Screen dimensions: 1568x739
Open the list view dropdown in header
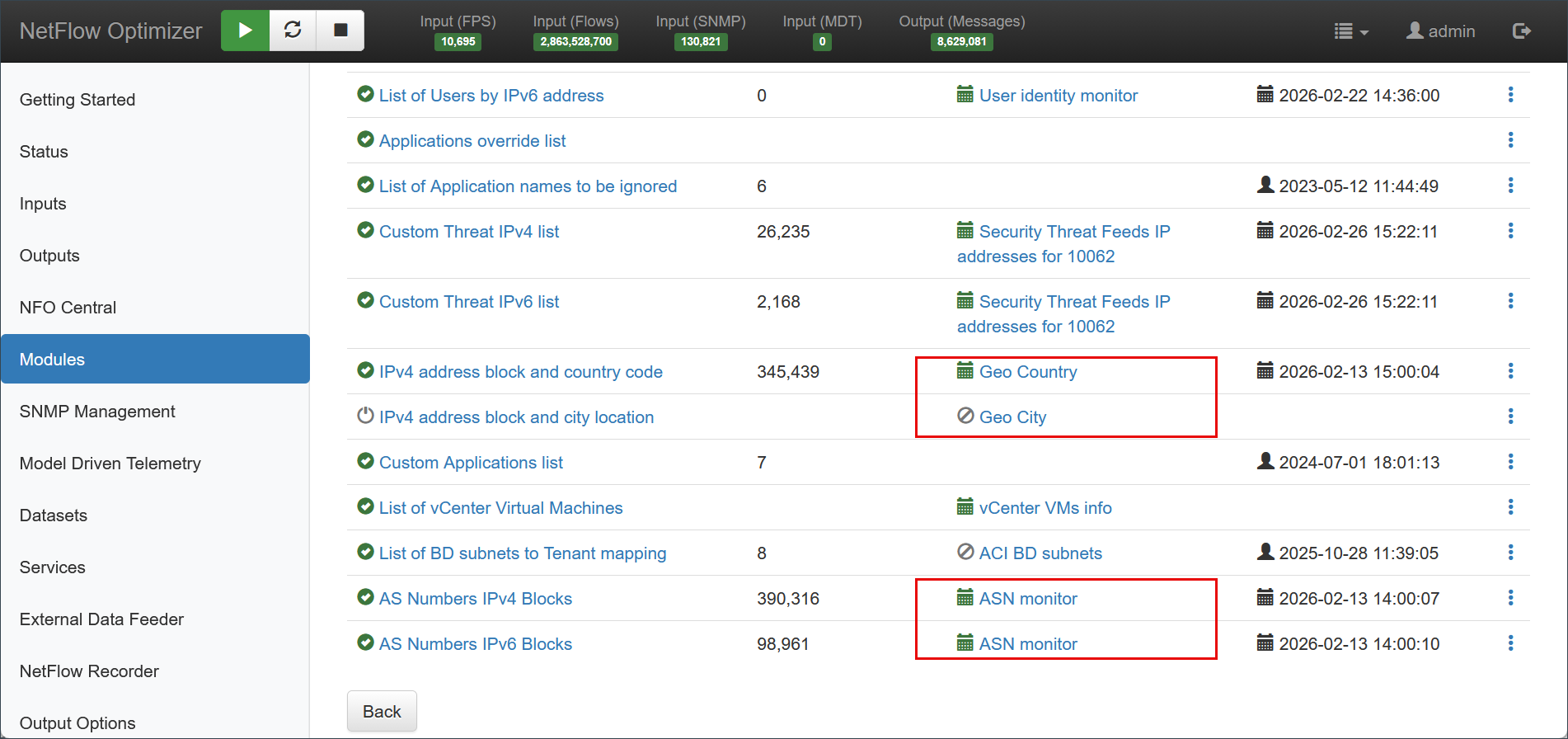tap(1350, 31)
